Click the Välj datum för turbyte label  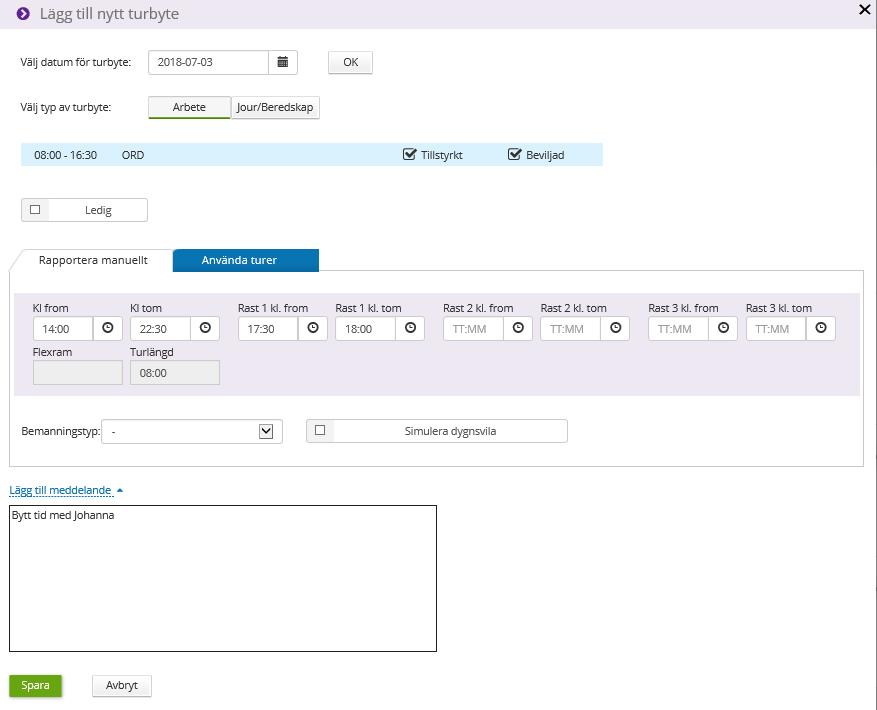click(x=76, y=62)
